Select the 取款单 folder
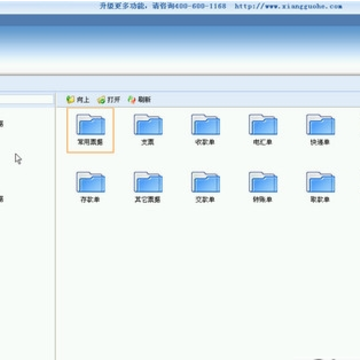 pyautogui.click(x=320, y=187)
